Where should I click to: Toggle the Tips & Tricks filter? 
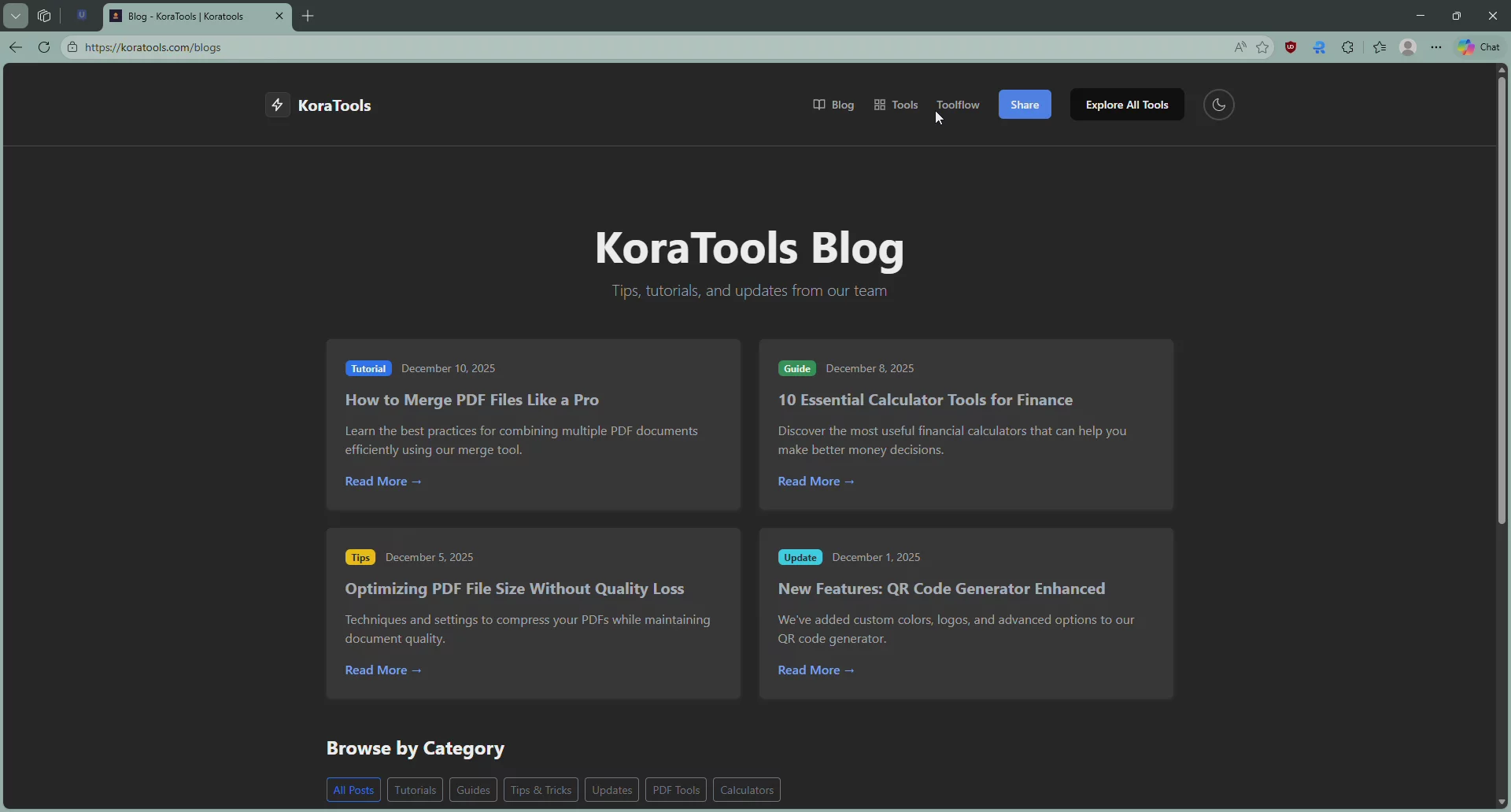click(541, 790)
